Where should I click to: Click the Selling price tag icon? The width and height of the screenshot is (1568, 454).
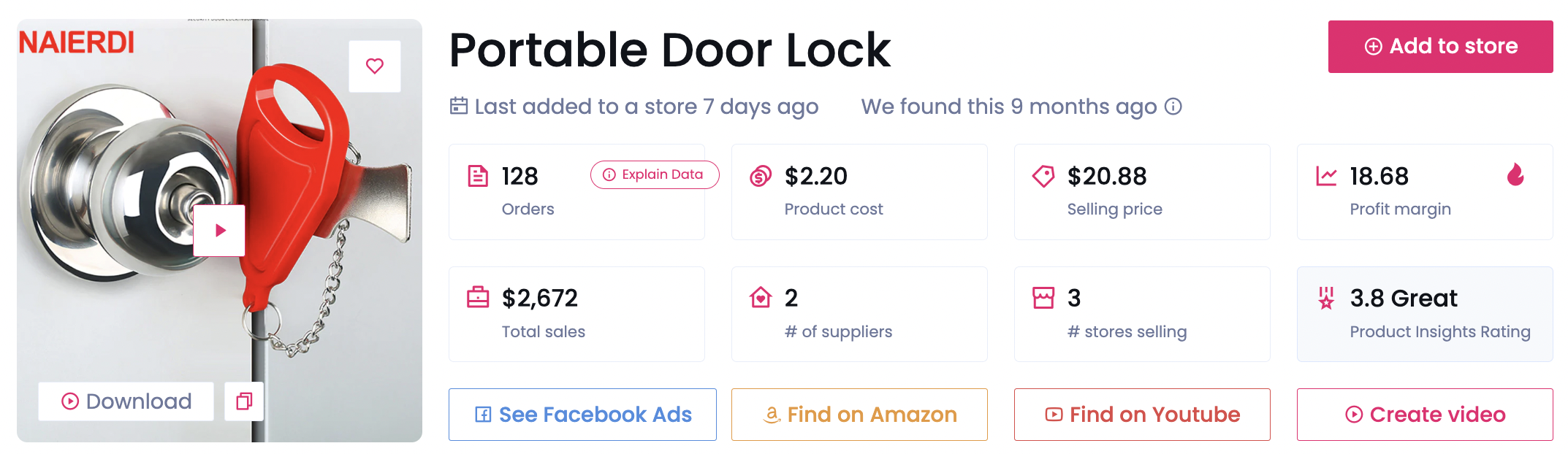point(1043,176)
